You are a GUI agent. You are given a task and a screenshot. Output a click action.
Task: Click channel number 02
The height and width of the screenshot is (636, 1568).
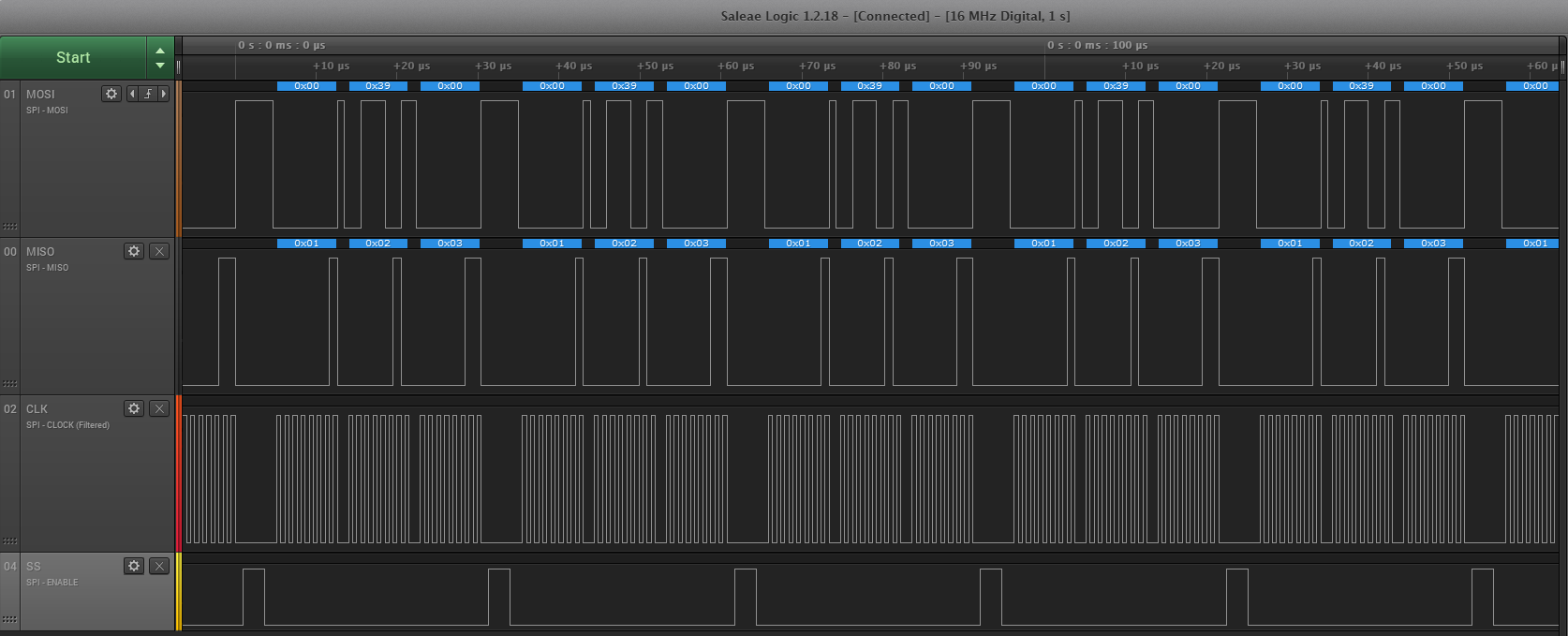click(x=10, y=409)
